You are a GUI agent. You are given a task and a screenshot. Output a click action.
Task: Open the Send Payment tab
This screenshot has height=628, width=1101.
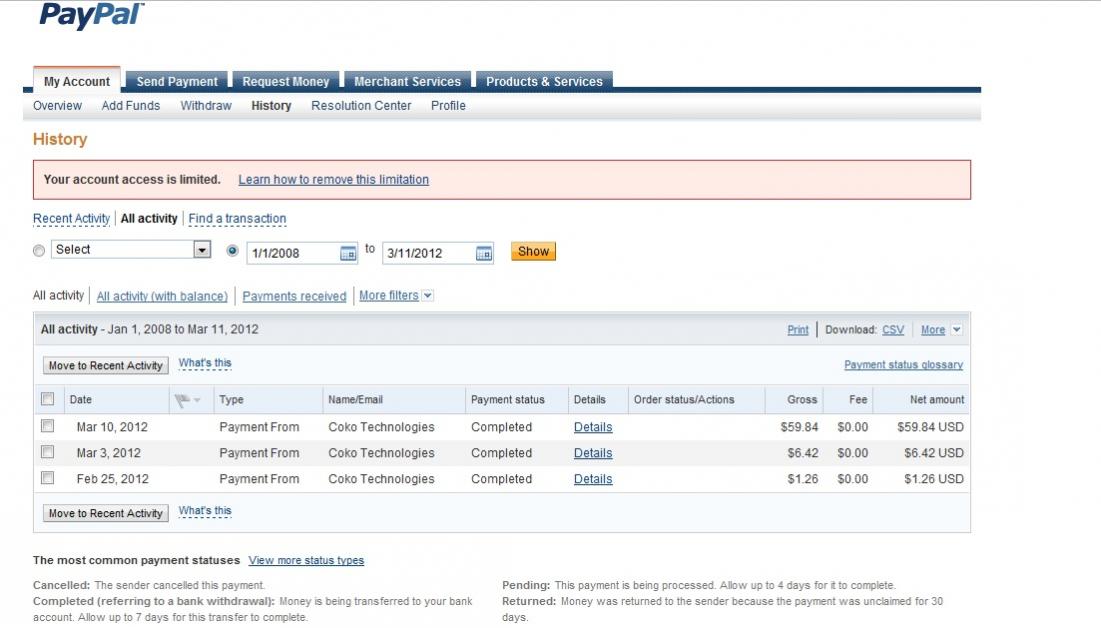177,81
